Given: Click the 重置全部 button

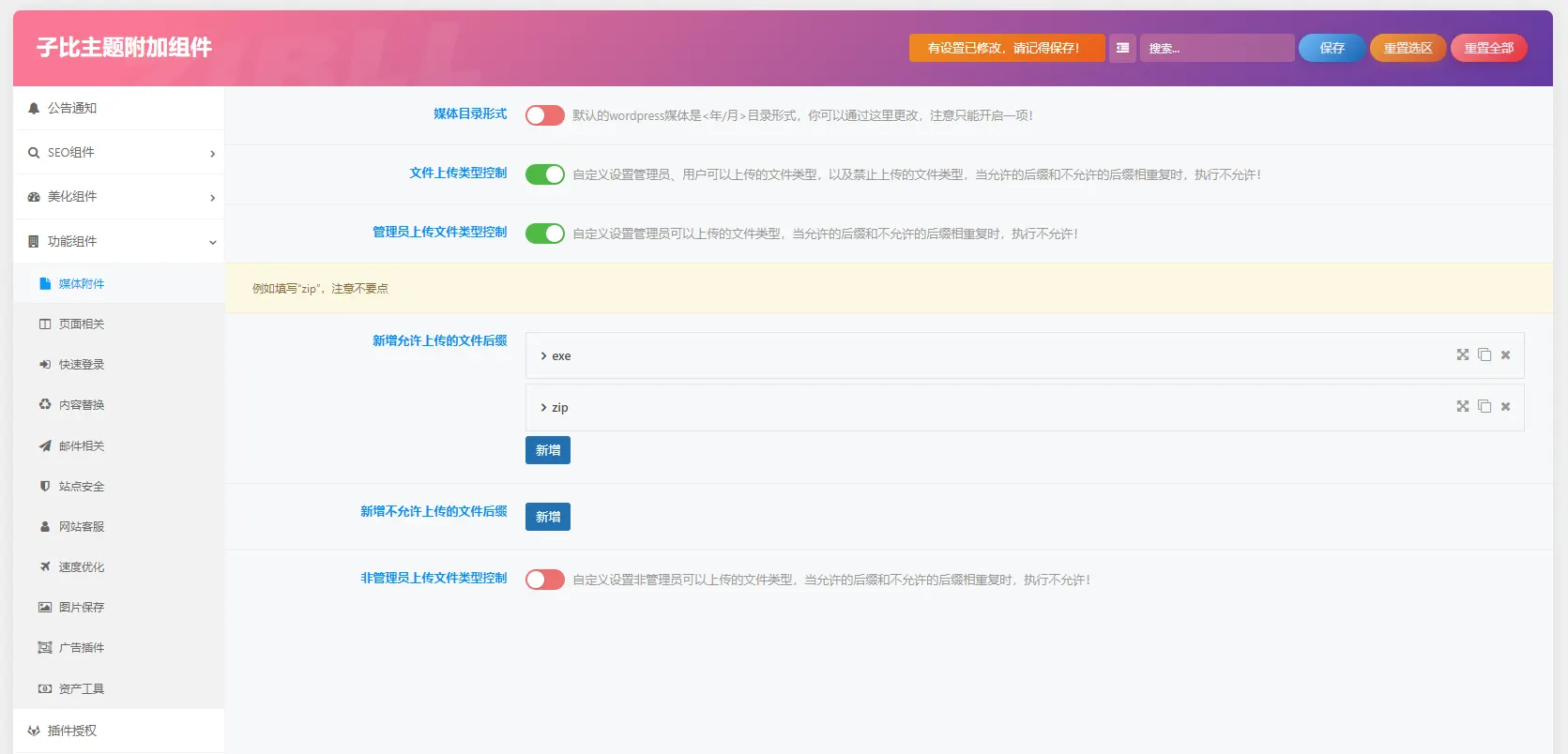Looking at the screenshot, I should [1489, 48].
